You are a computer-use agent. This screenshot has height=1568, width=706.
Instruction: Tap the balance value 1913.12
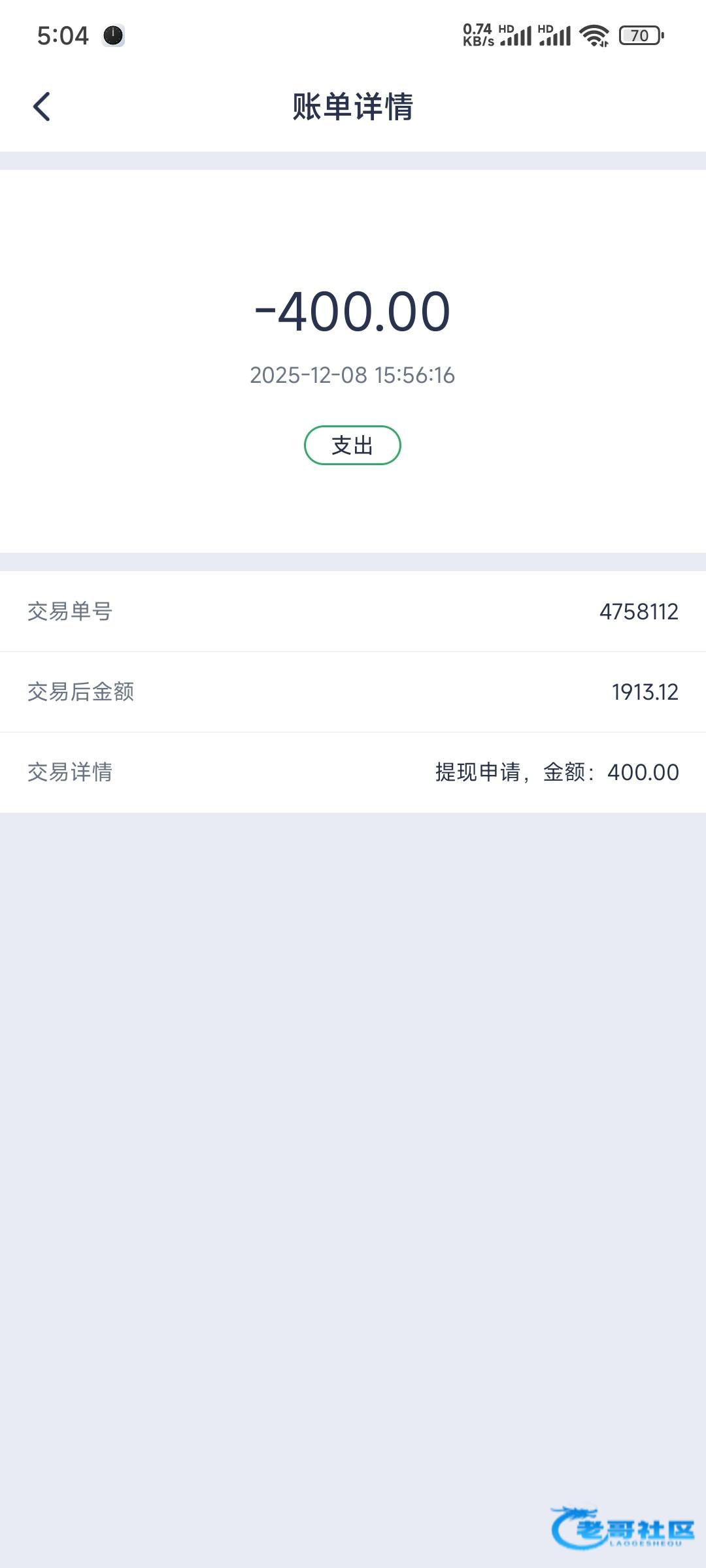click(645, 692)
